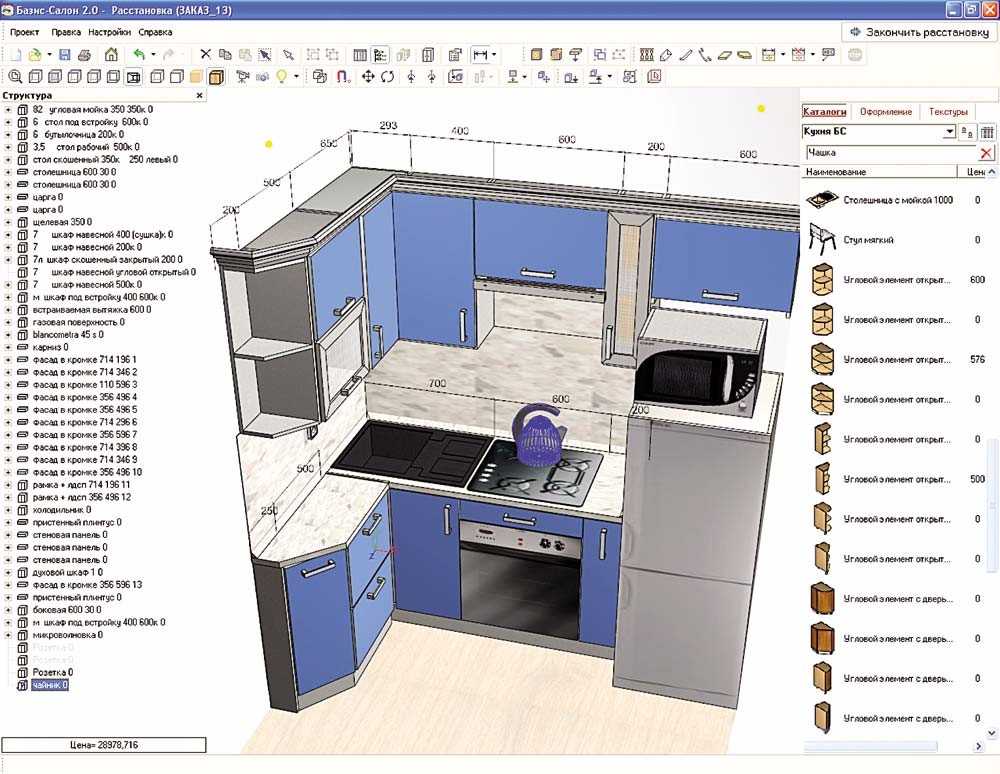Click the catalog grid view icon
This screenshot has width=1000, height=774.
click(987, 132)
